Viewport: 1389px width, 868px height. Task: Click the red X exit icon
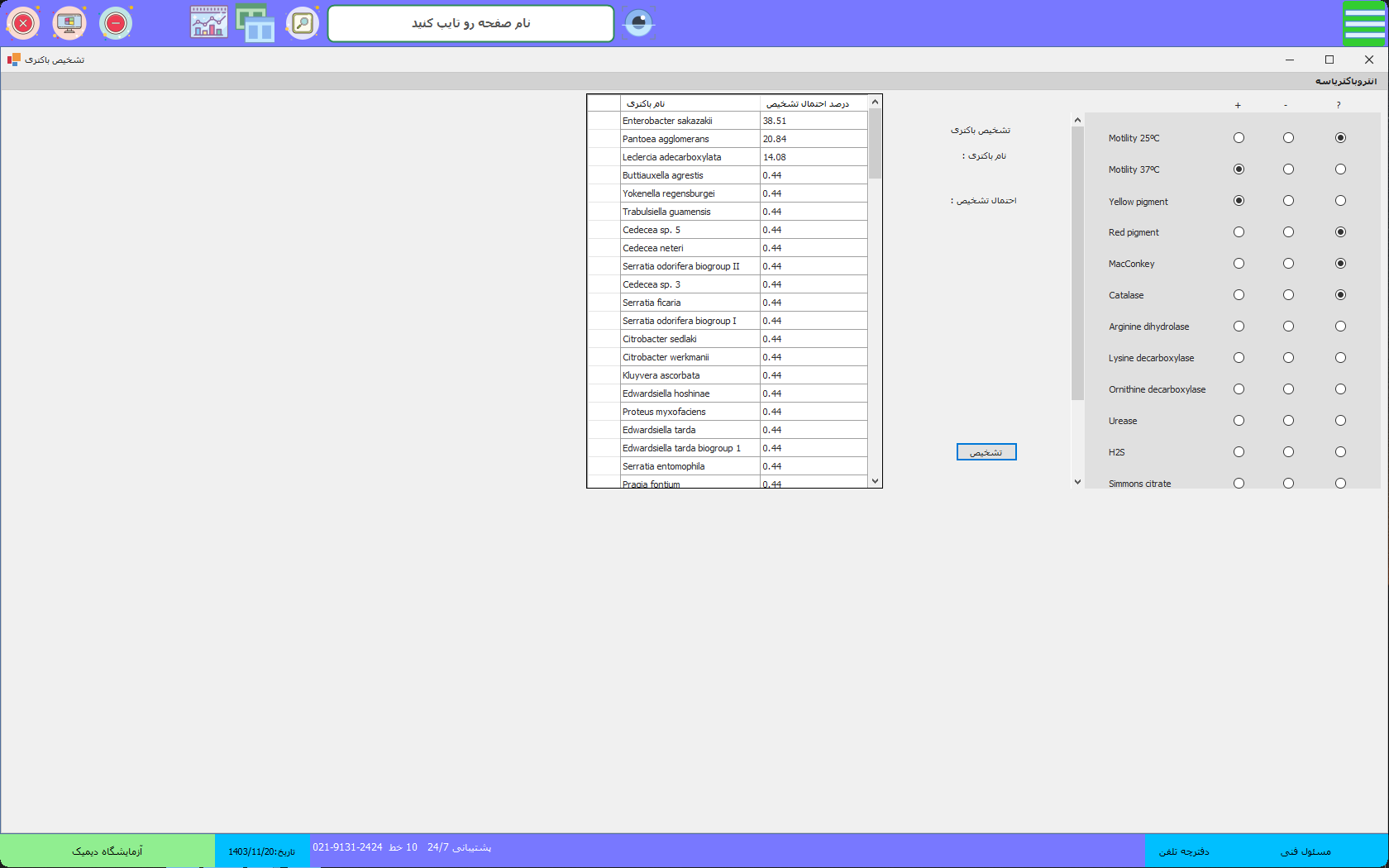(x=23, y=23)
